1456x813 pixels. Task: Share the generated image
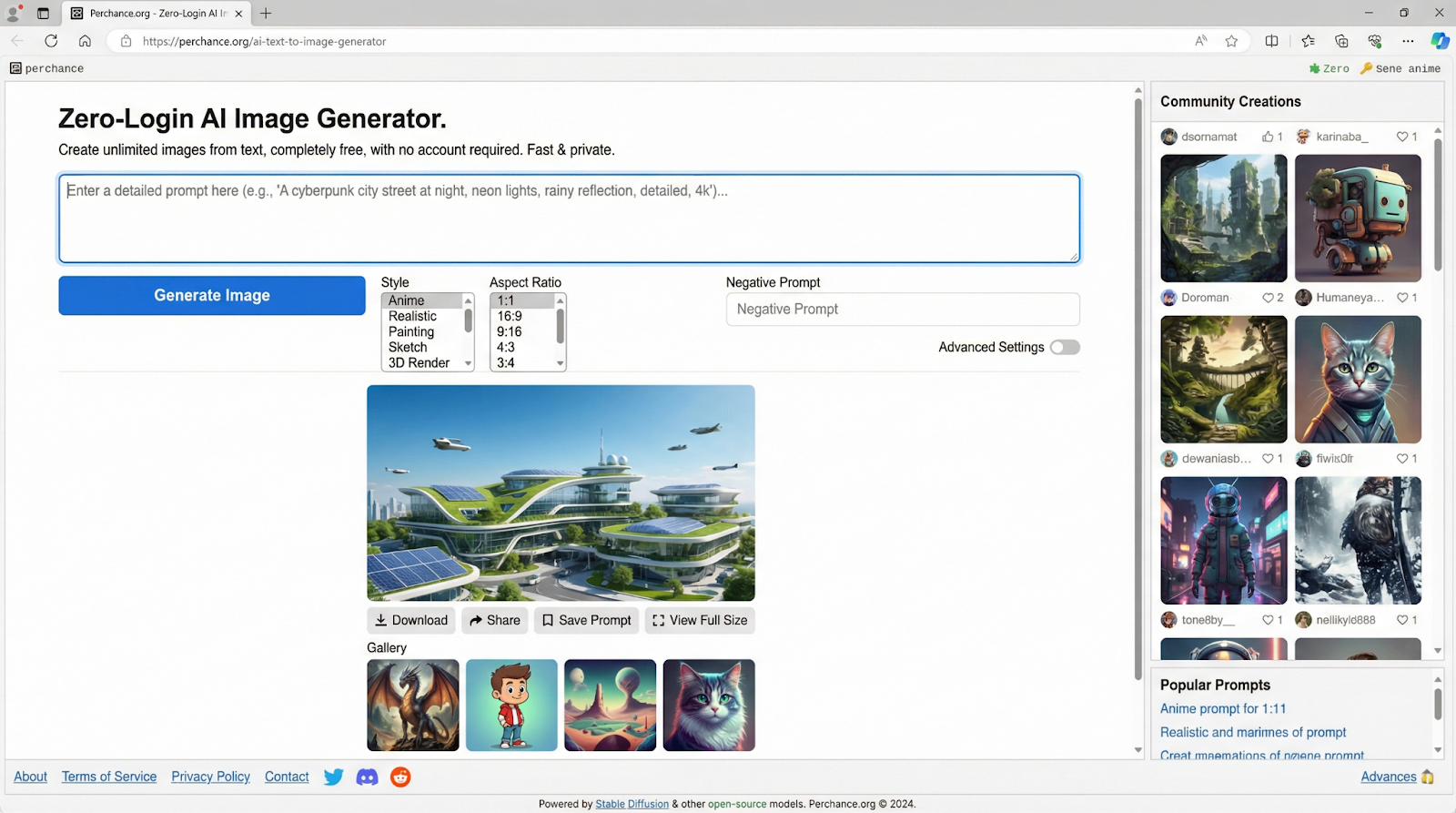click(x=495, y=620)
